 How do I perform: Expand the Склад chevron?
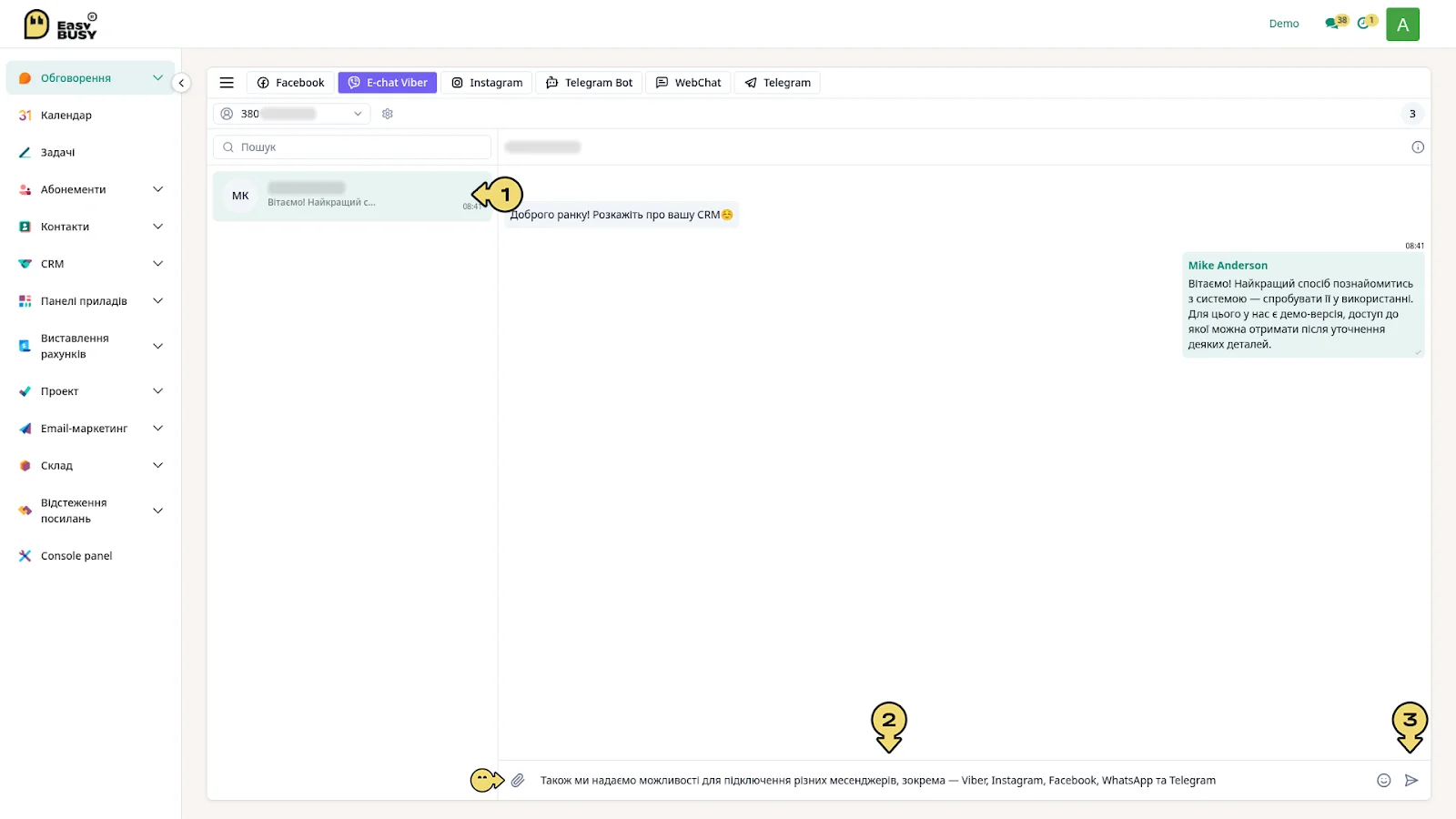[157, 466]
